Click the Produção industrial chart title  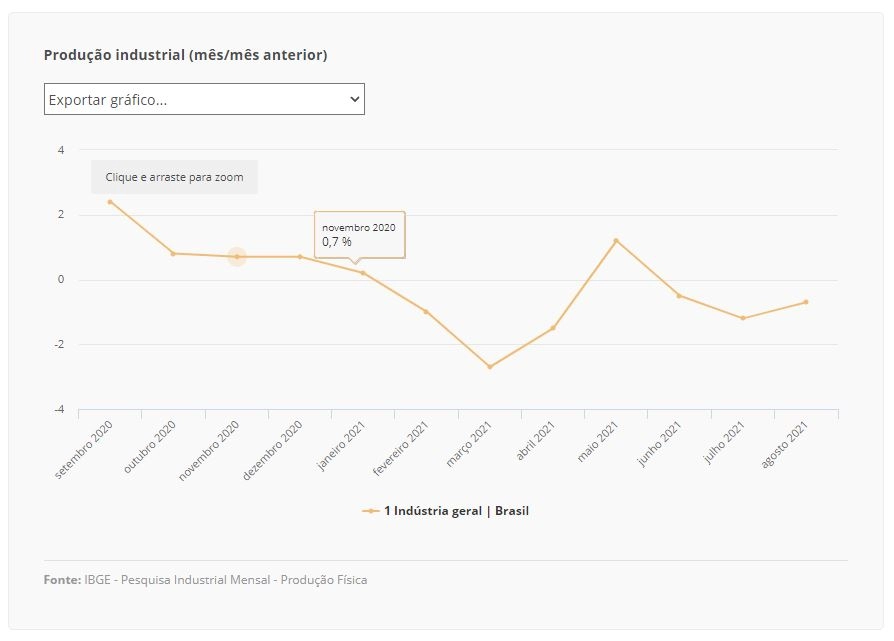(186, 55)
